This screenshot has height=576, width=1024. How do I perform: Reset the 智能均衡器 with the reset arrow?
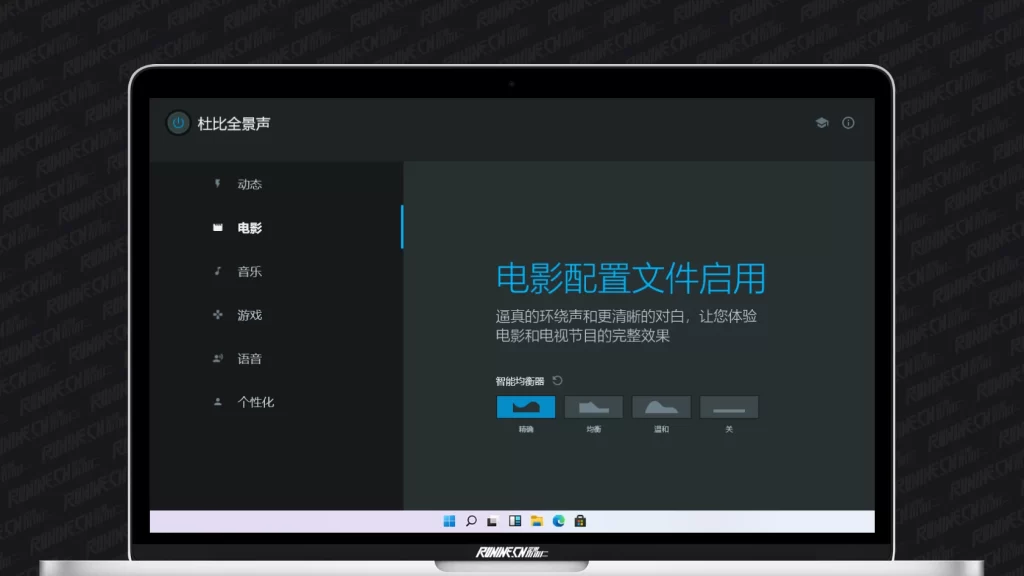click(x=558, y=380)
